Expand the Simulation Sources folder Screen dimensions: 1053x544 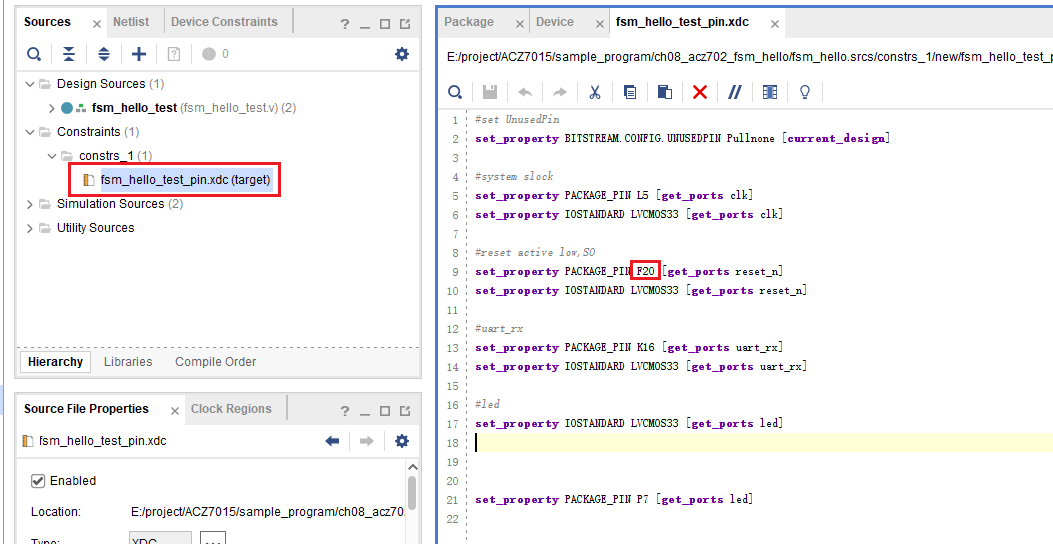pyautogui.click(x=31, y=204)
